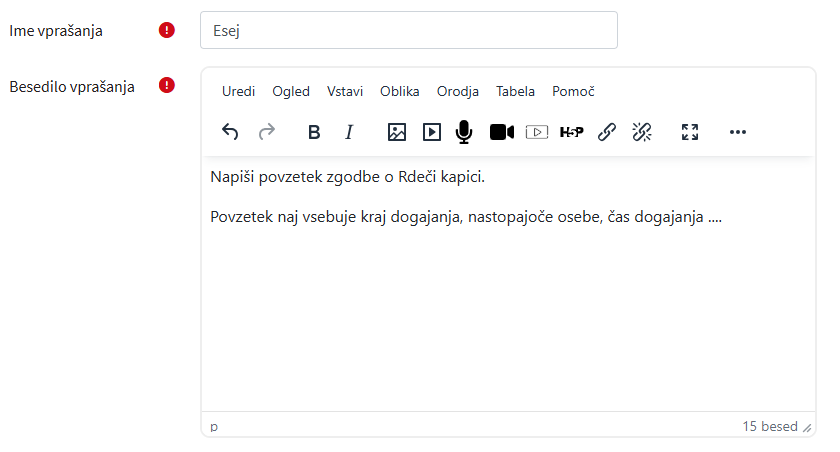Toggle bold text formatting
840x452 pixels.
coord(314,132)
